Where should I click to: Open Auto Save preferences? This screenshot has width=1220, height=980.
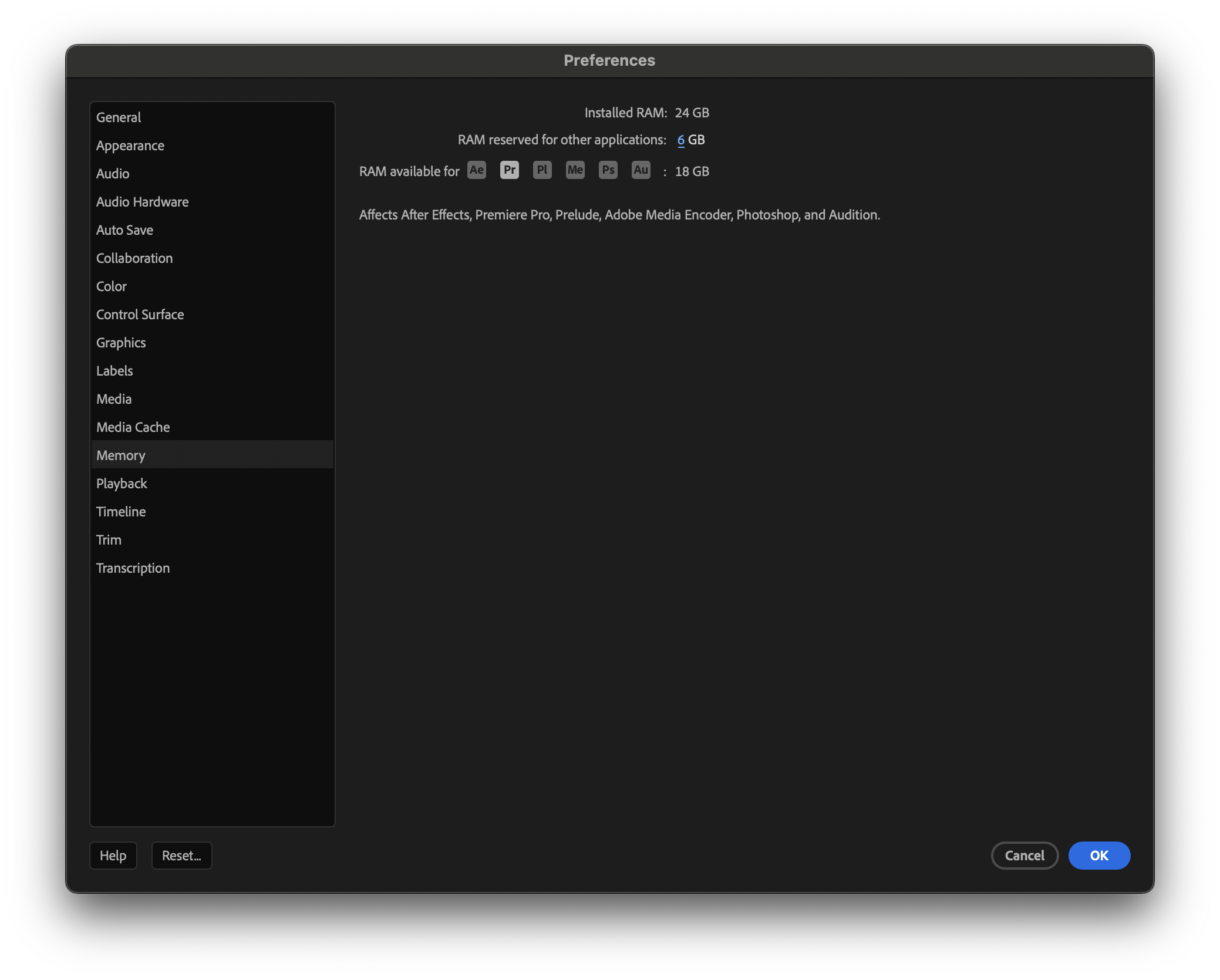(x=124, y=230)
